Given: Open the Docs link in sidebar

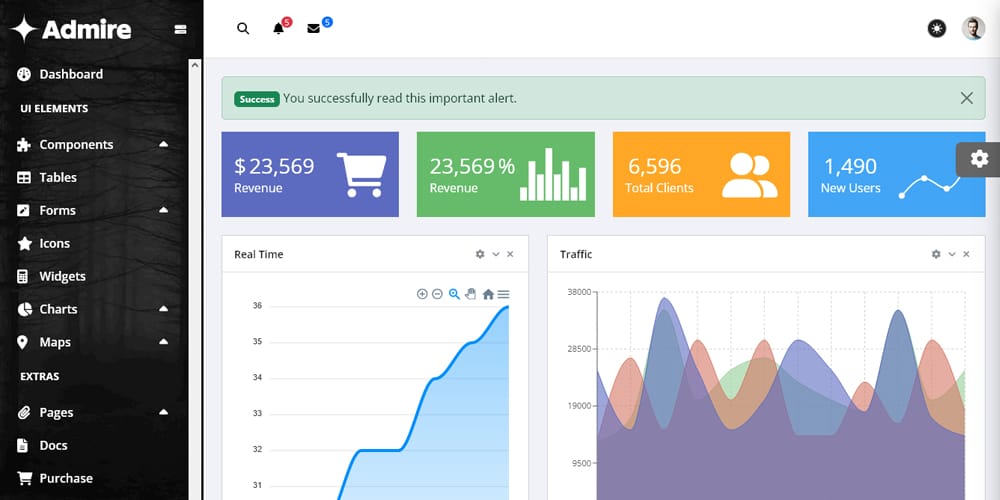Looking at the screenshot, I should coord(53,445).
